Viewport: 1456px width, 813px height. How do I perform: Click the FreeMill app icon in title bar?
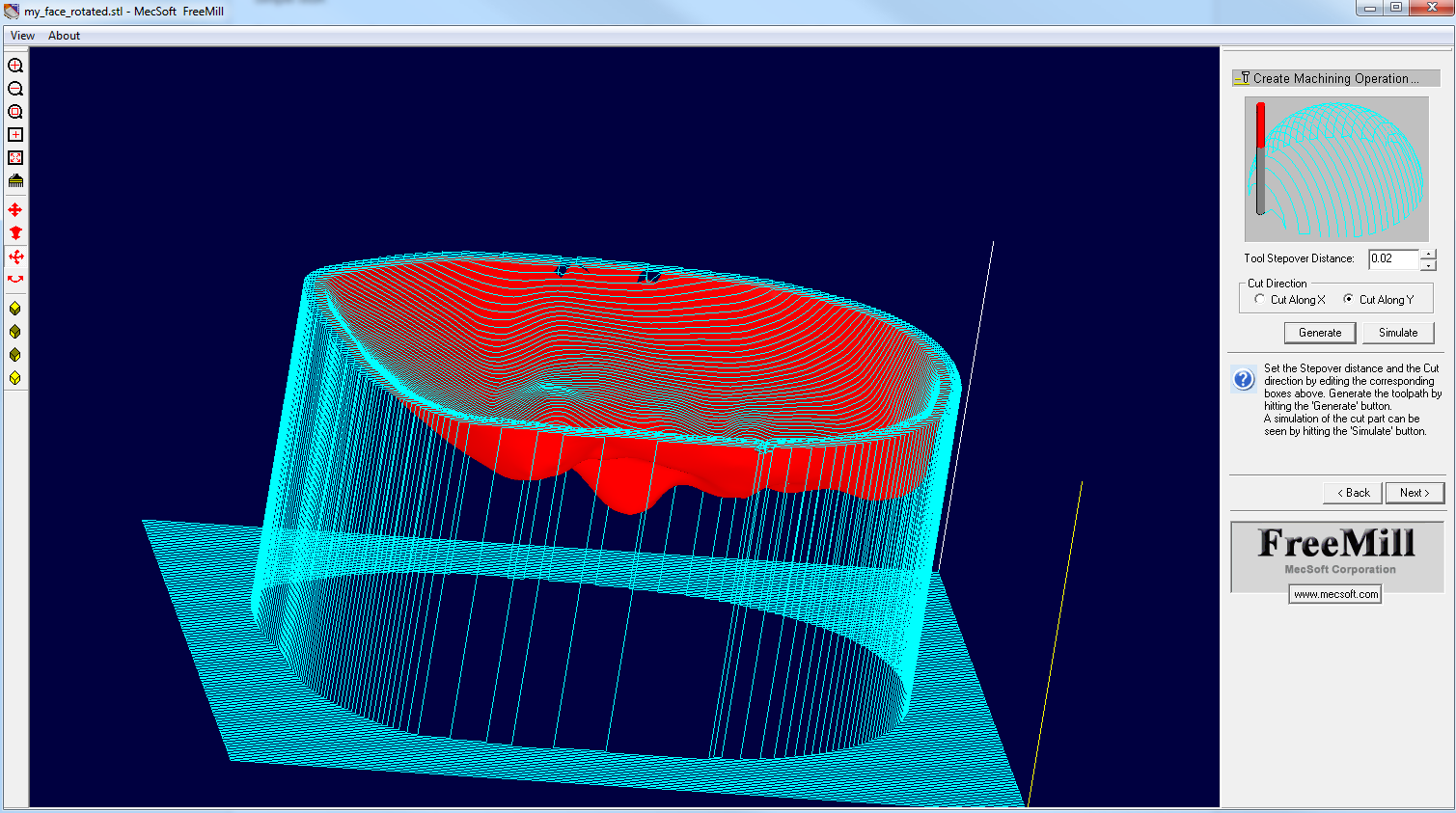12,12
